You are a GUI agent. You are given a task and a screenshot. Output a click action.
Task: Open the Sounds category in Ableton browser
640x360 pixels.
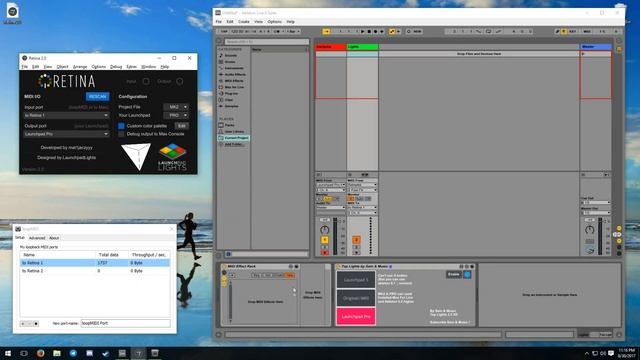click(231, 56)
